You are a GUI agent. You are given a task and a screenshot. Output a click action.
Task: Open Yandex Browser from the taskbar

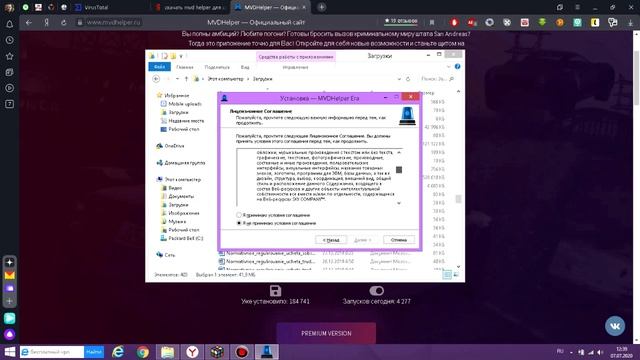click(x=192, y=352)
